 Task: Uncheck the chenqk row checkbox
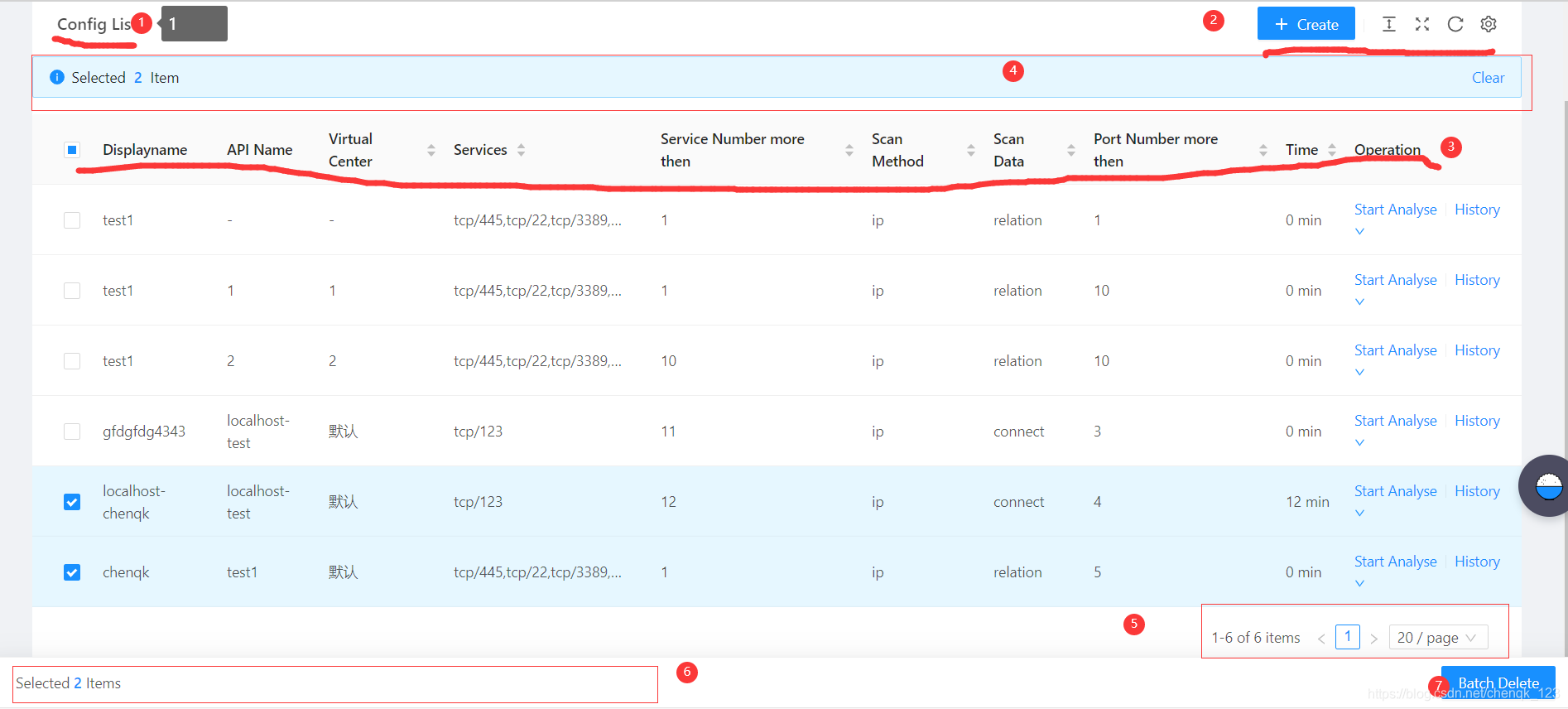coord(72,572)
